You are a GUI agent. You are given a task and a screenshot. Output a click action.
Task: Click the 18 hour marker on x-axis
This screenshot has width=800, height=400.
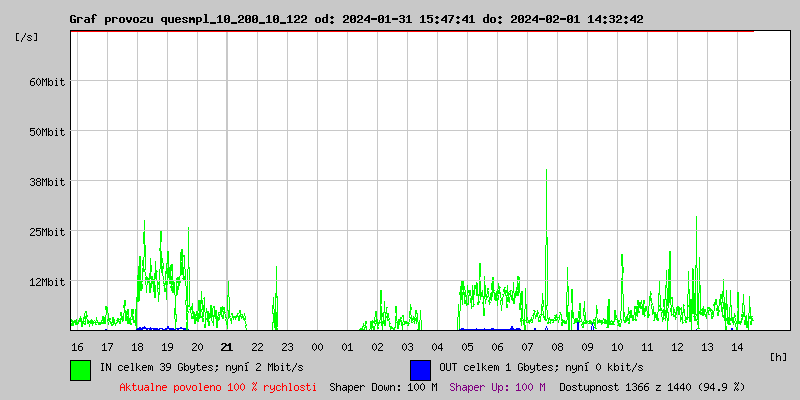(x=137, y=346)
